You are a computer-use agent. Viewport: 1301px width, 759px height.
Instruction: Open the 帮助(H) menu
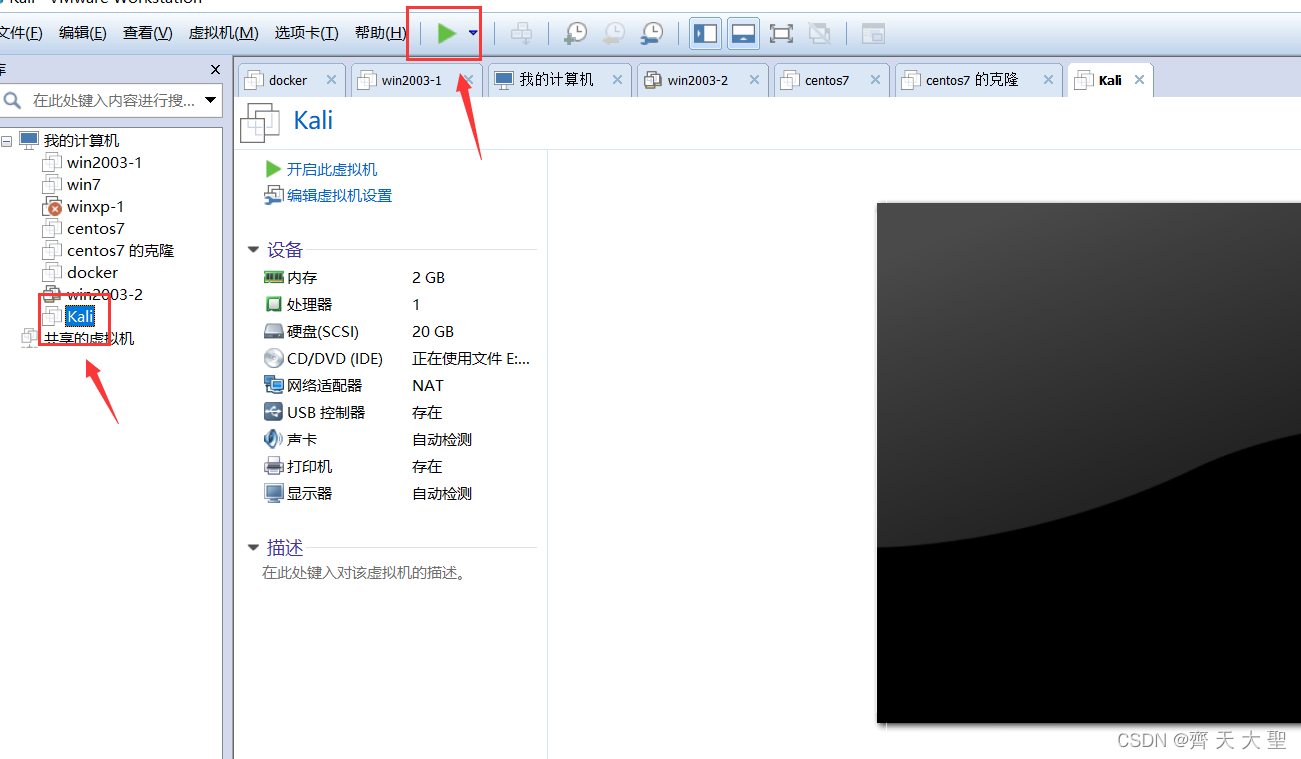tap(381, 33)
